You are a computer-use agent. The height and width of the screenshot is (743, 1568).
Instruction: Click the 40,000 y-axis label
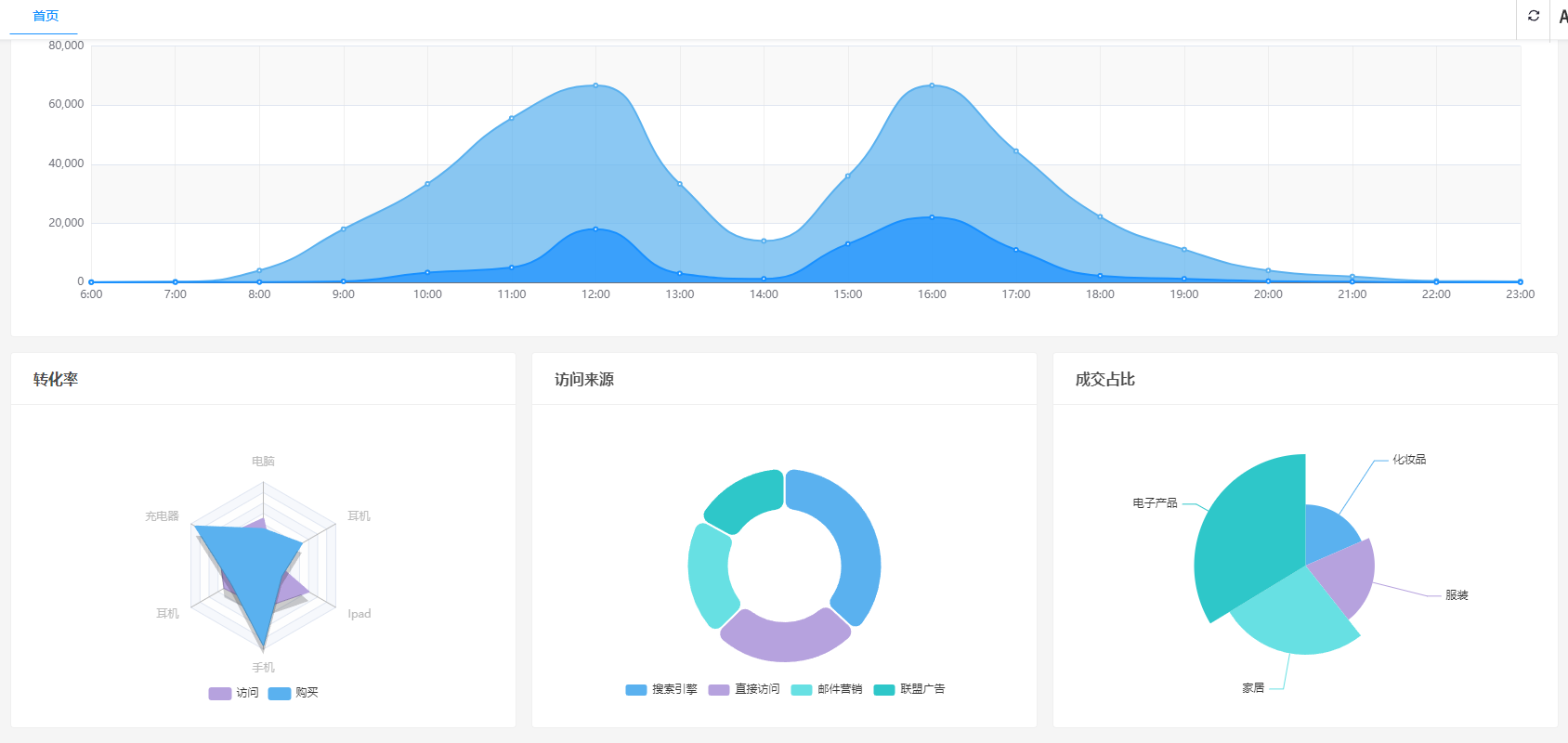point(66,163)
